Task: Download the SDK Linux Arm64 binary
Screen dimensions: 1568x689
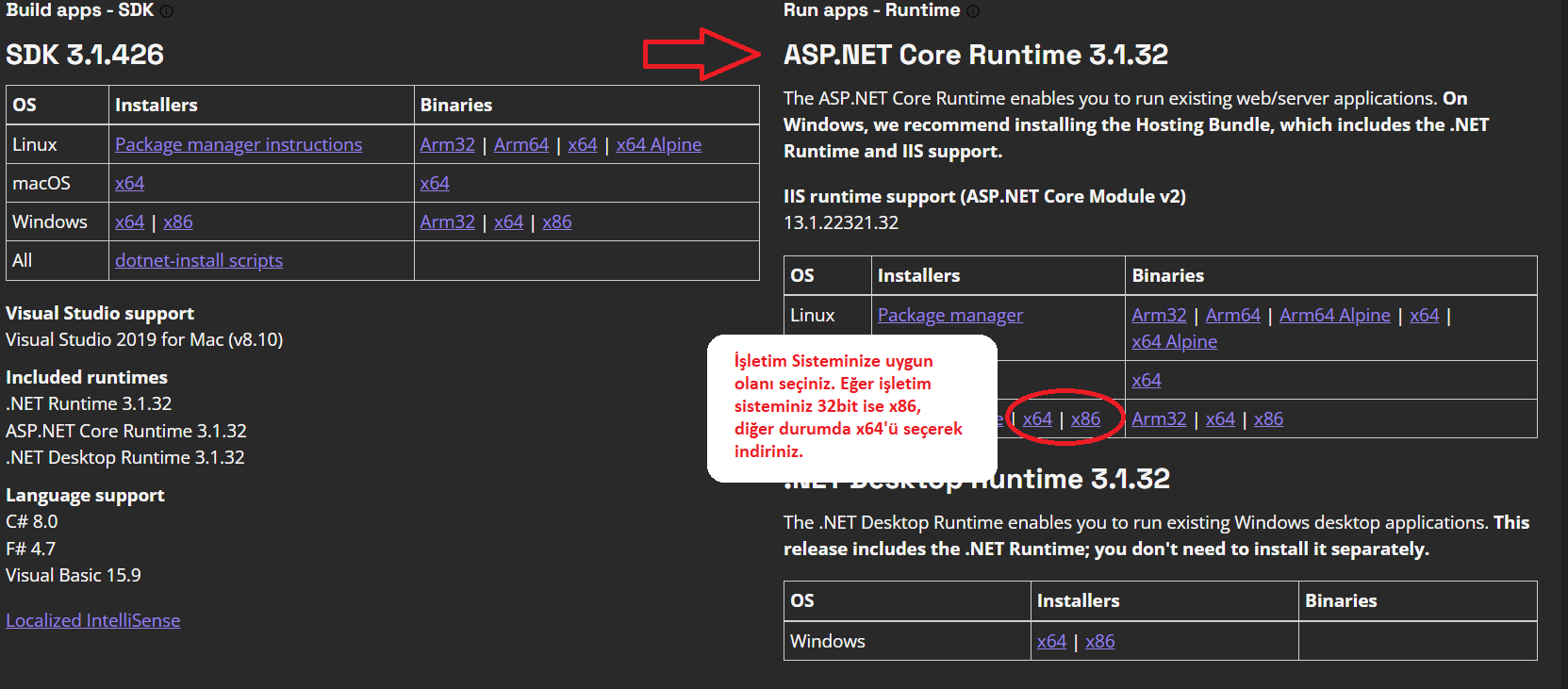Action: point(520,144)
